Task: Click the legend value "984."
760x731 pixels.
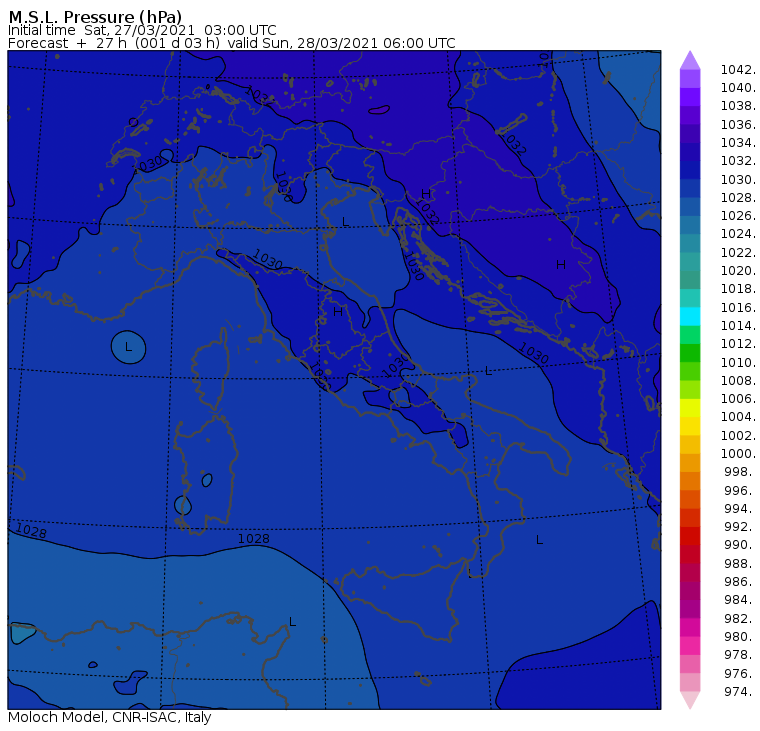Action: click(739, 600)
